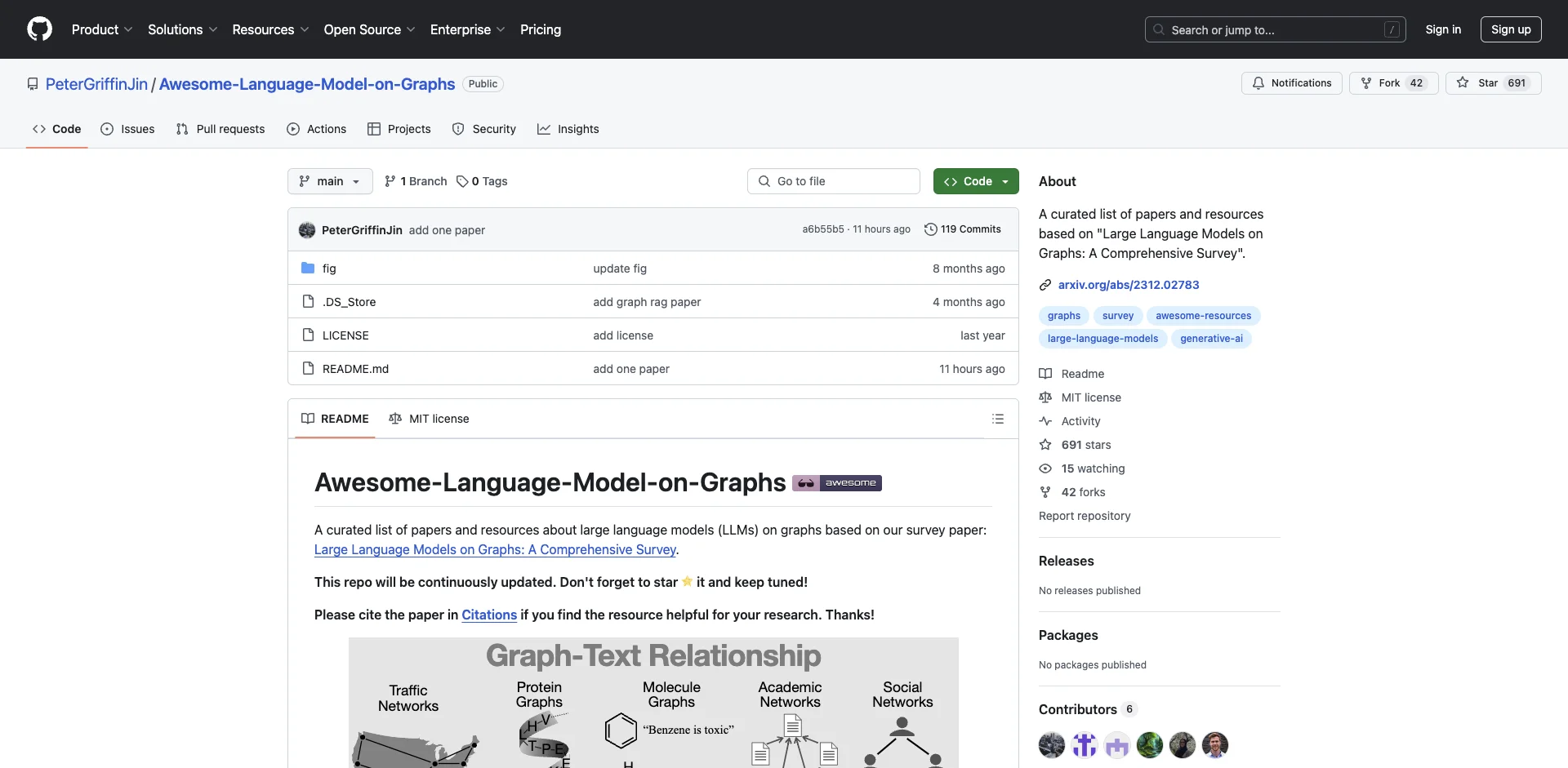Click the README.md file icon
Image resolution: width=1568 pixels, height=768 pixels.
(308, 369)
